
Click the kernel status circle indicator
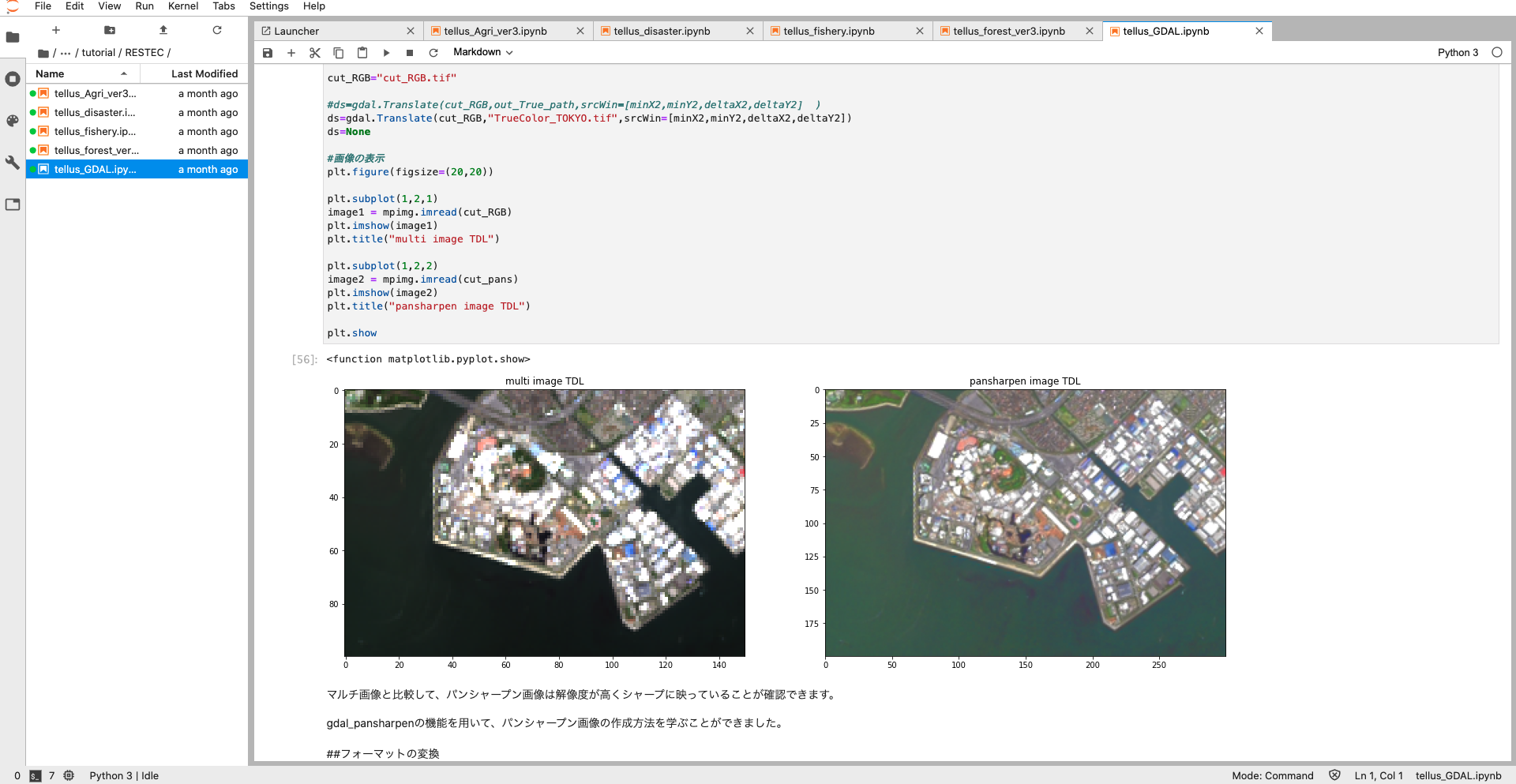(1497, 52)
